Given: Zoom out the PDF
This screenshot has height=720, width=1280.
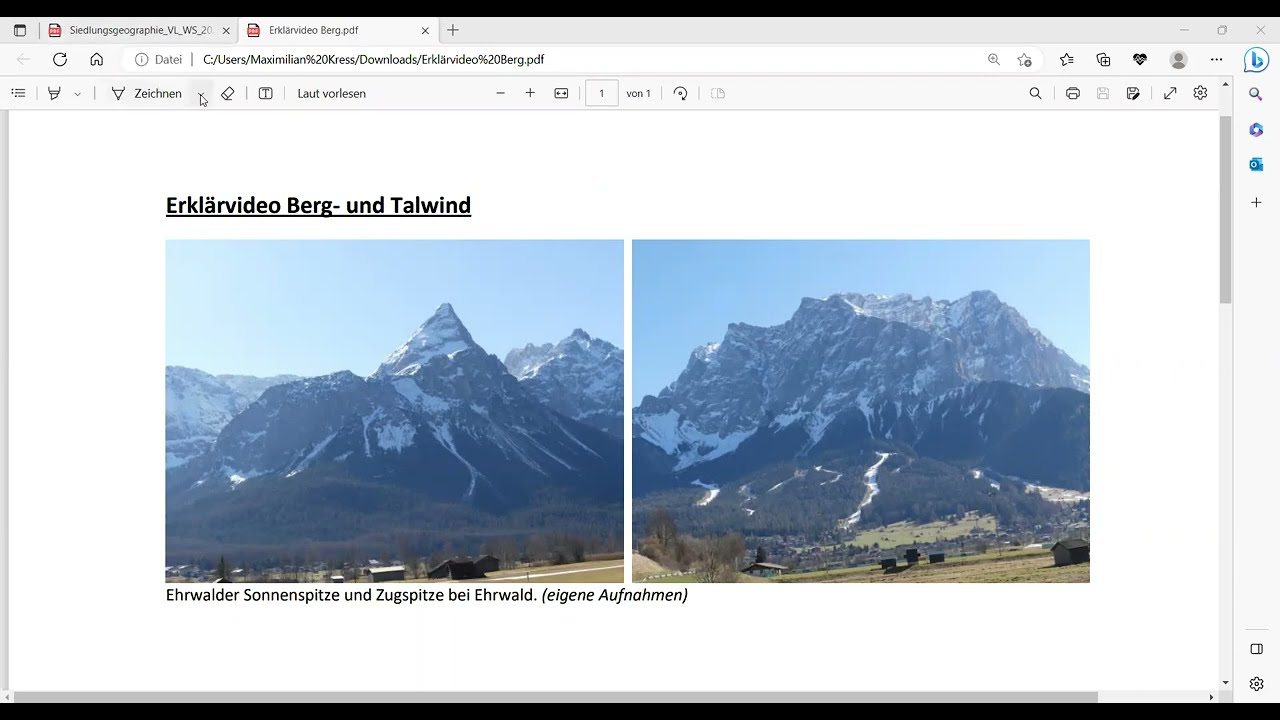Looking at the screenshot, I should click(501, 93).
